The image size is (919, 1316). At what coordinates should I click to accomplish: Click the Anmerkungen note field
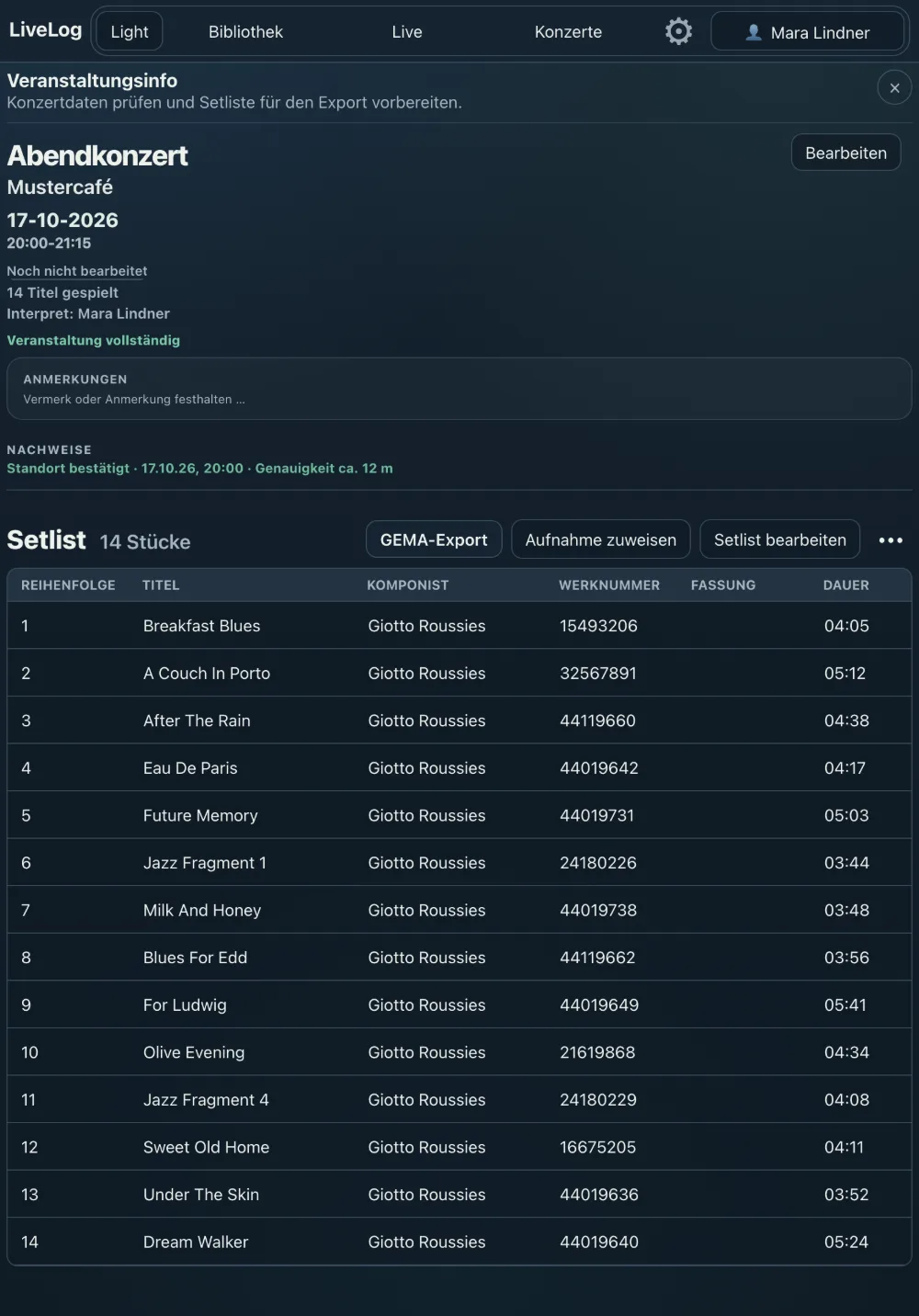tap(459, 390)
